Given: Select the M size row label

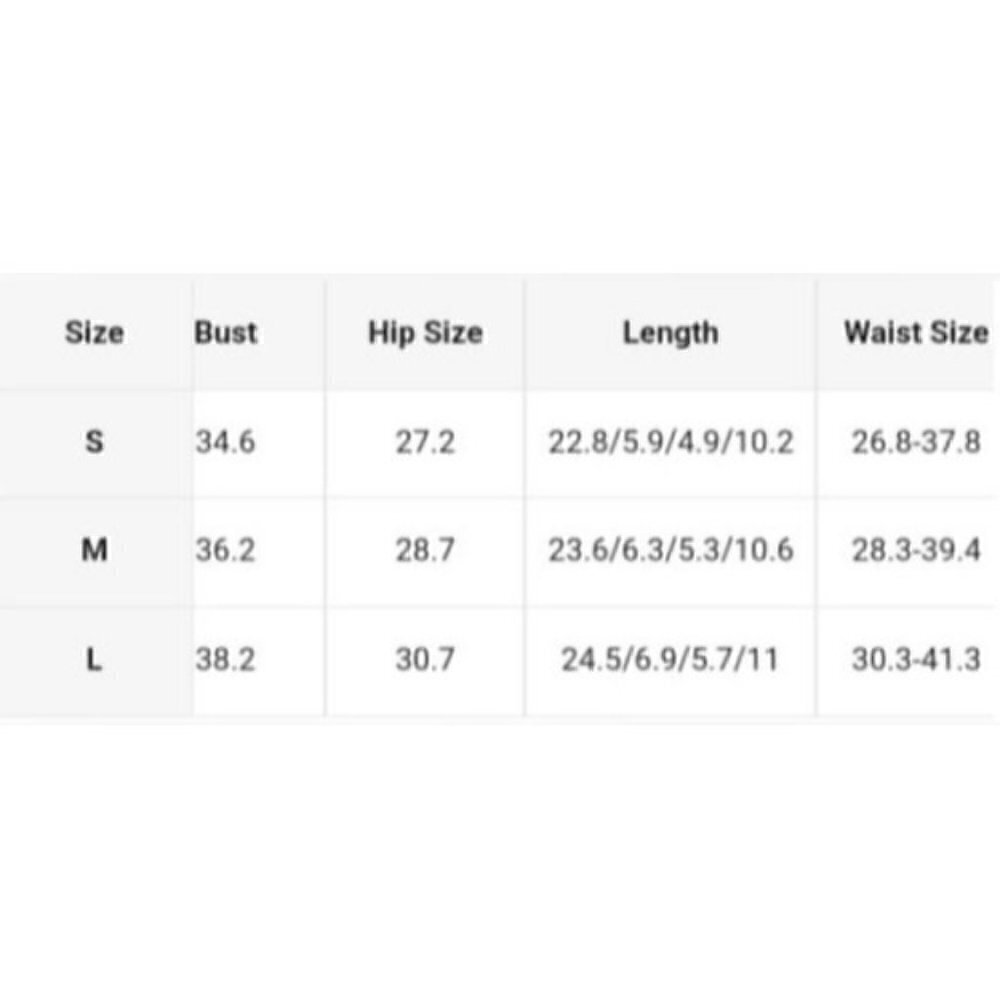Looking at the screenshot, I should 94,550.
